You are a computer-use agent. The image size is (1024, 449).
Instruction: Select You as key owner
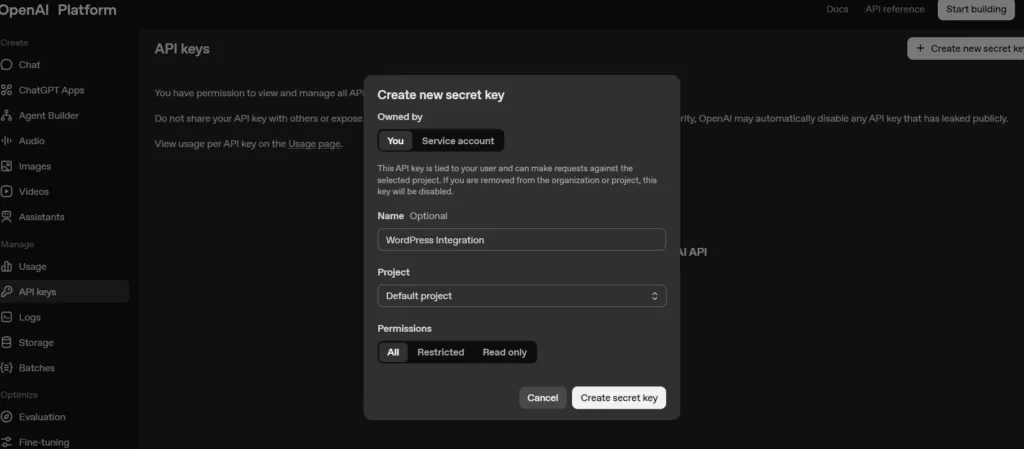point(395,141)
